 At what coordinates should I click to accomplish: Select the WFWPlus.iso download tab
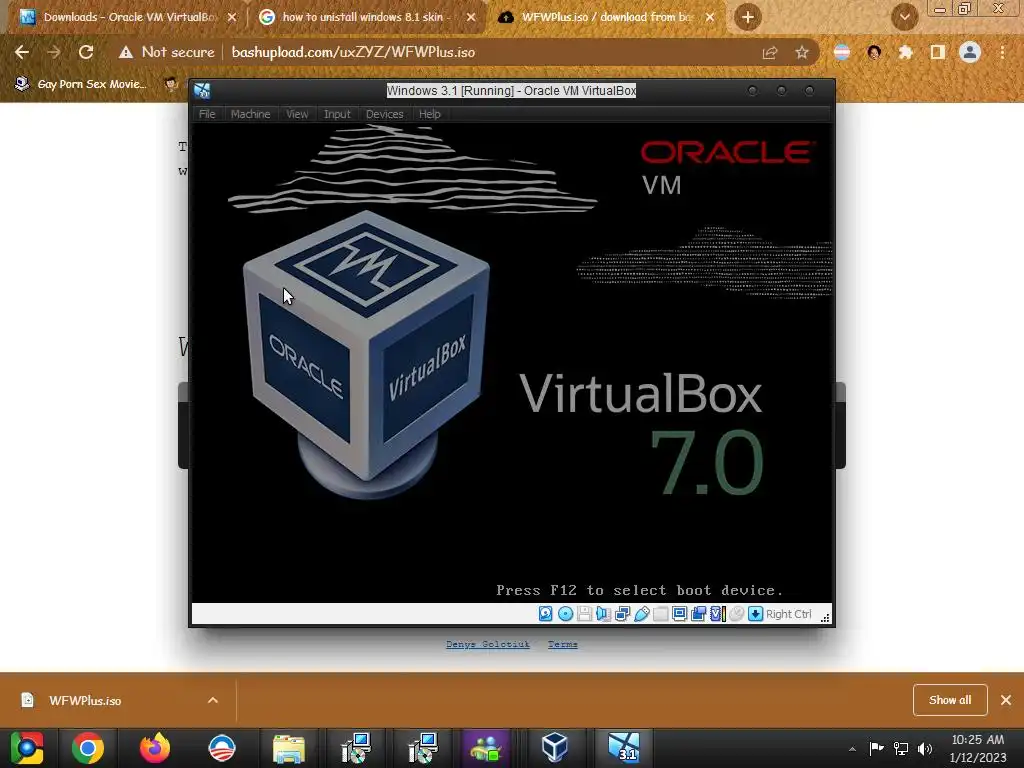coord(606,17)
